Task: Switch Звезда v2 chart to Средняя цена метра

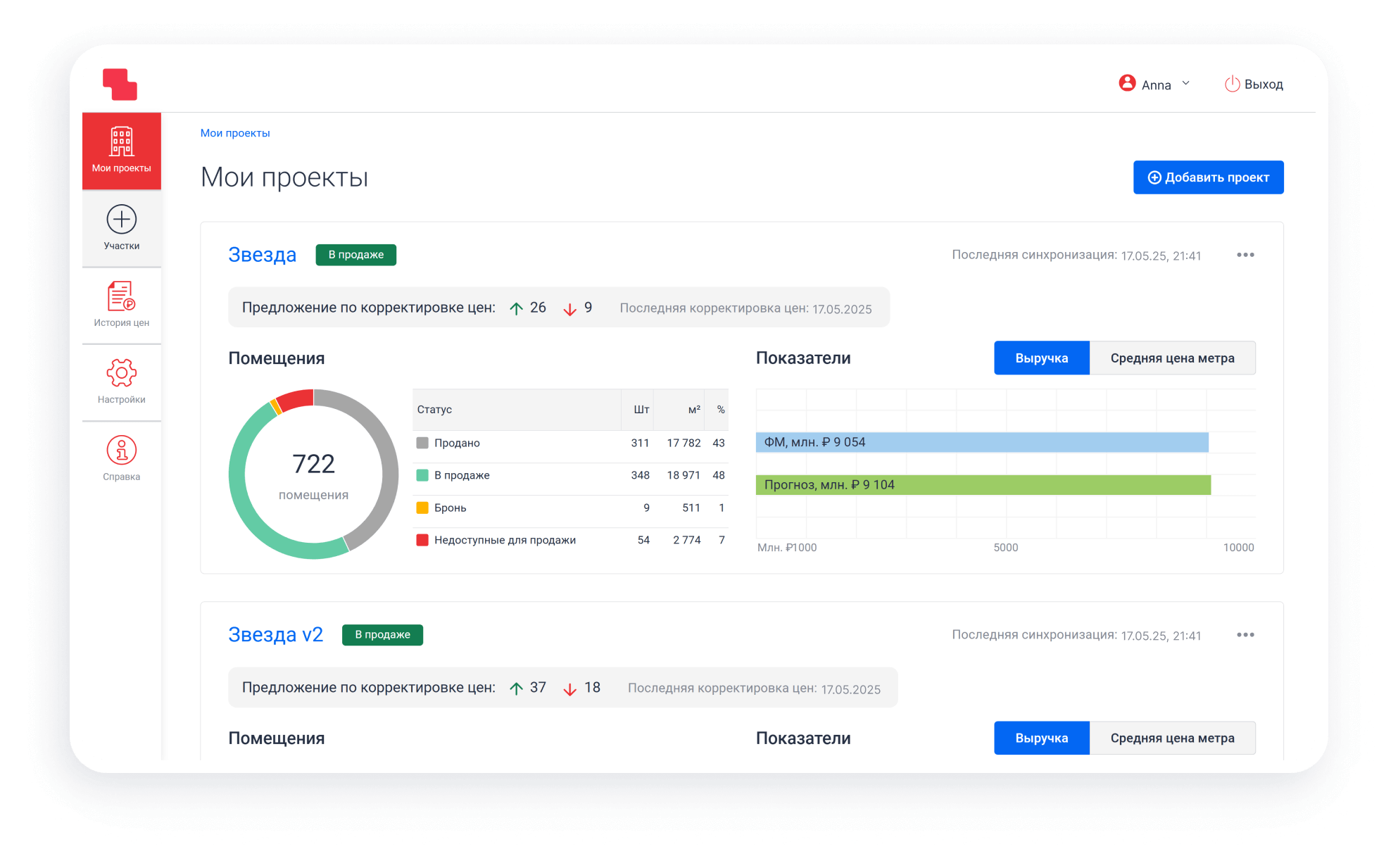Action: [x=1172, y=738]
